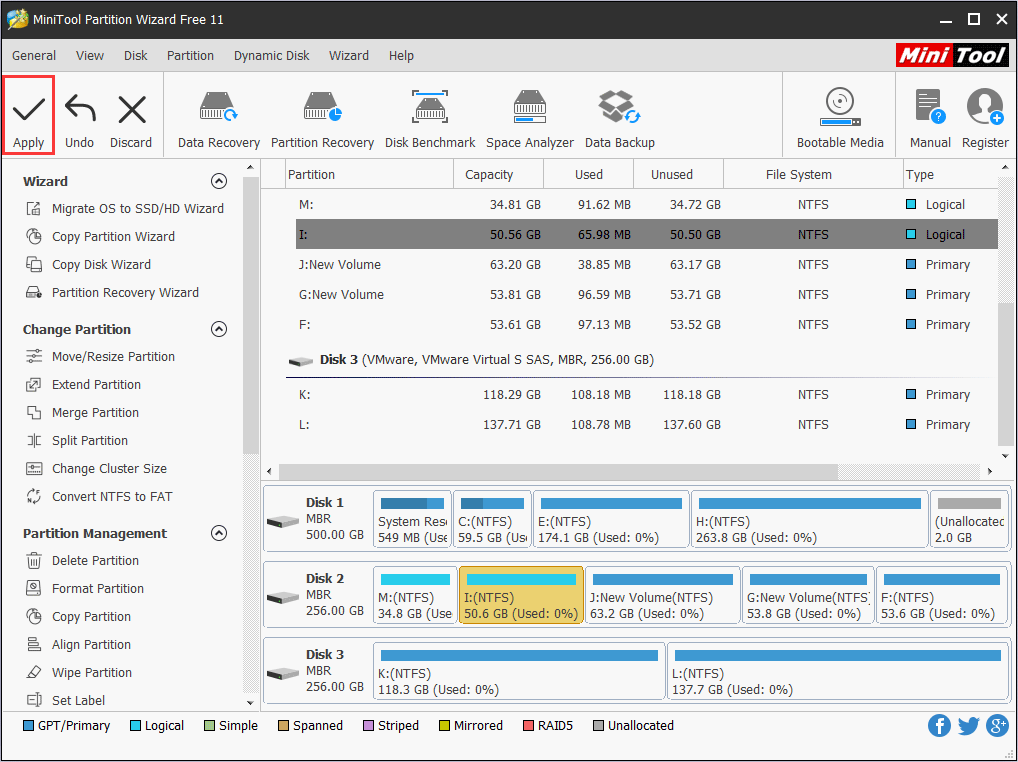Collapse the Wizard section

pyautogui.click(x=219, y=181)
